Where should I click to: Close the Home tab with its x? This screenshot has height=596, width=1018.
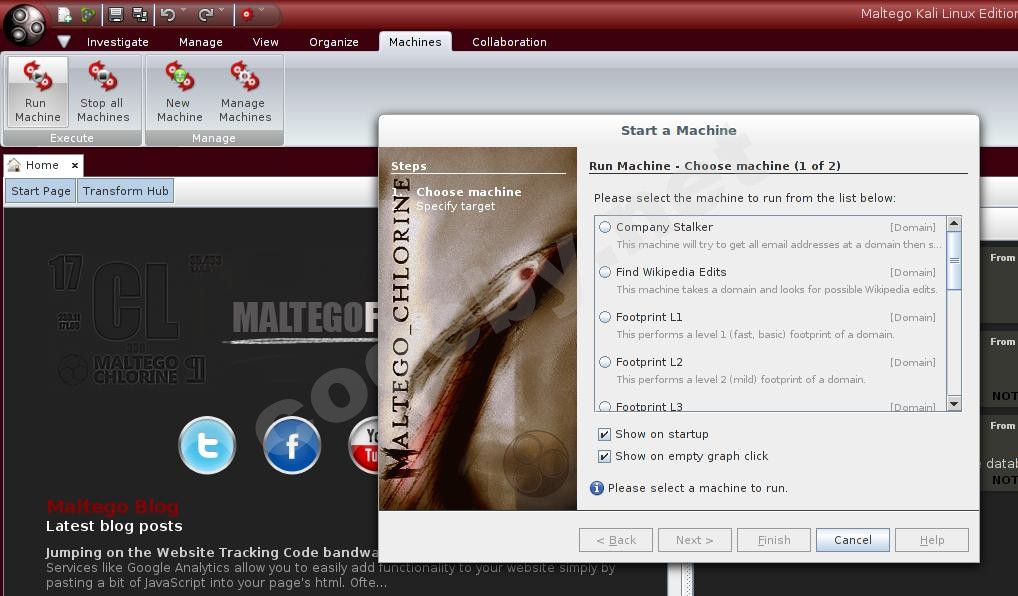coord(75,166)
